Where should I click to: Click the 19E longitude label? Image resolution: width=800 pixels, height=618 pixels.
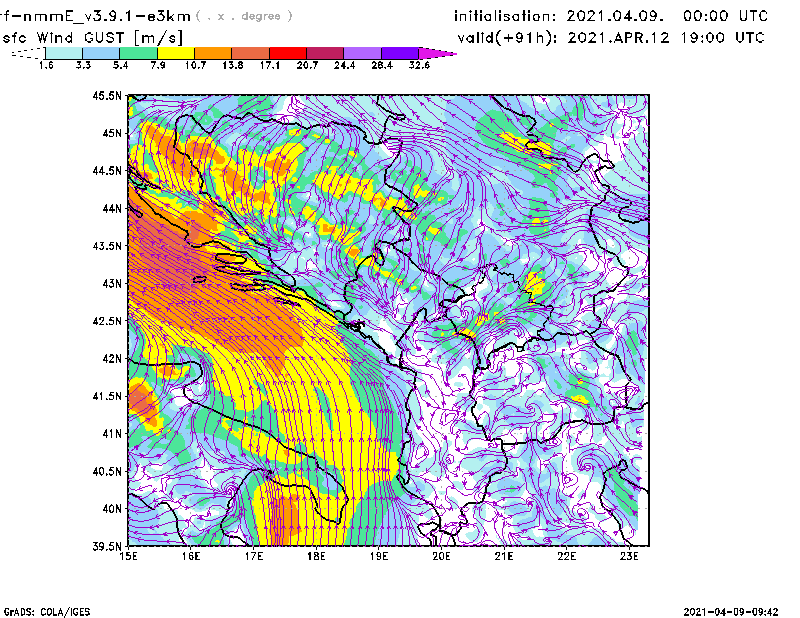coord(379,556)
